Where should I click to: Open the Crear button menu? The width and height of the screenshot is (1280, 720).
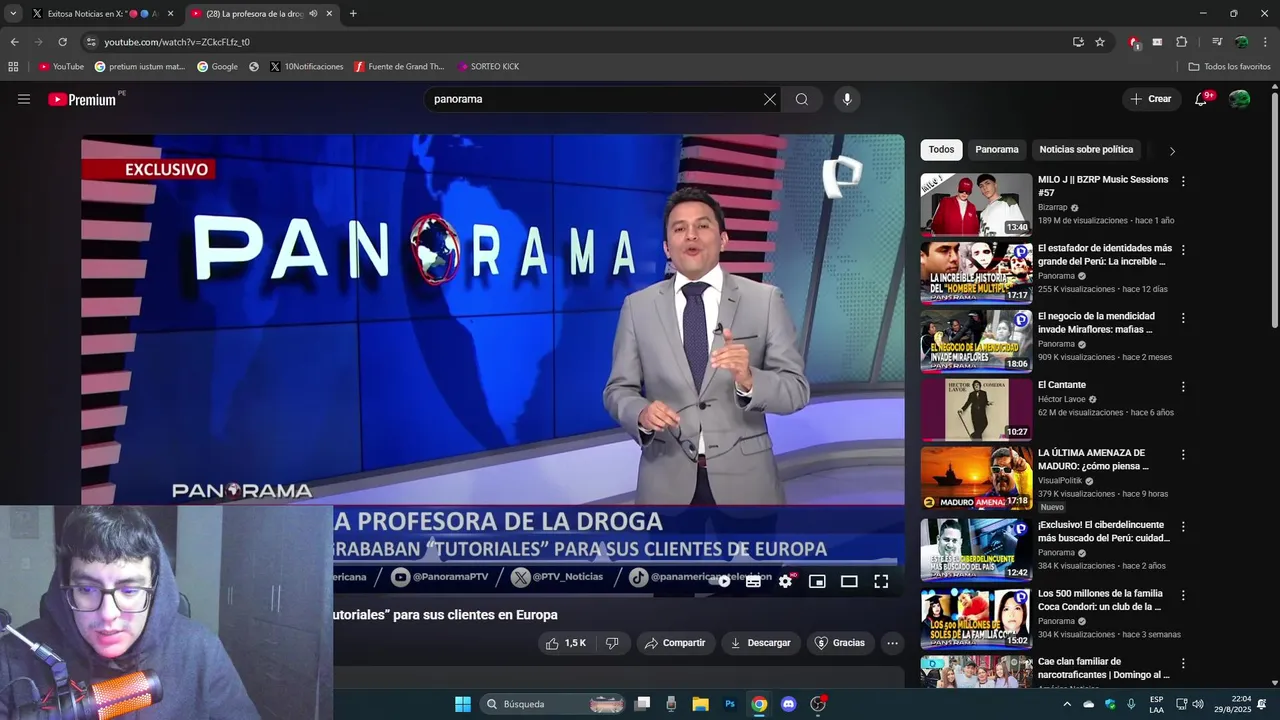tap(1151, 99)
